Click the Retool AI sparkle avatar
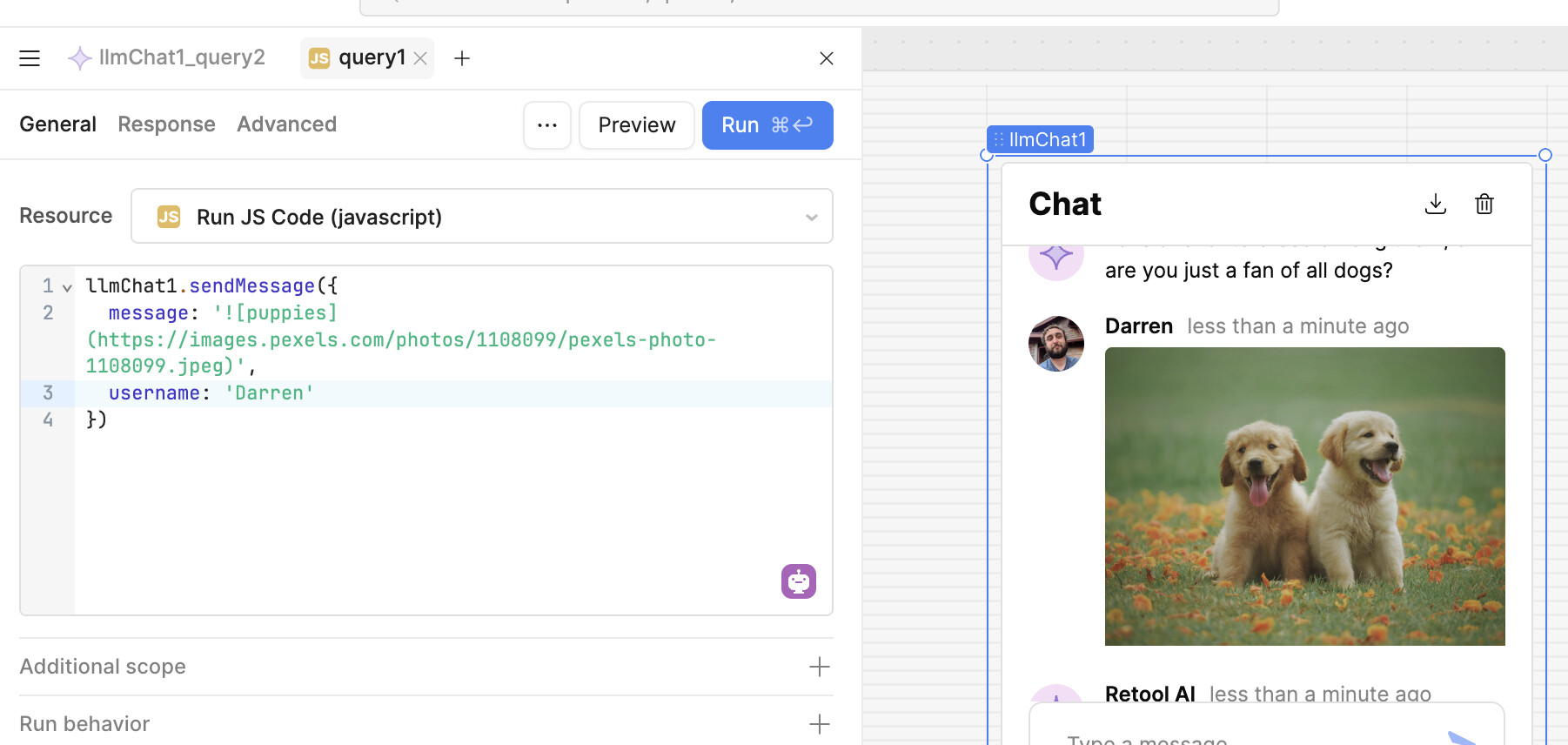1568x745 pixels. pyautogui.click(x=1056, y=694)
